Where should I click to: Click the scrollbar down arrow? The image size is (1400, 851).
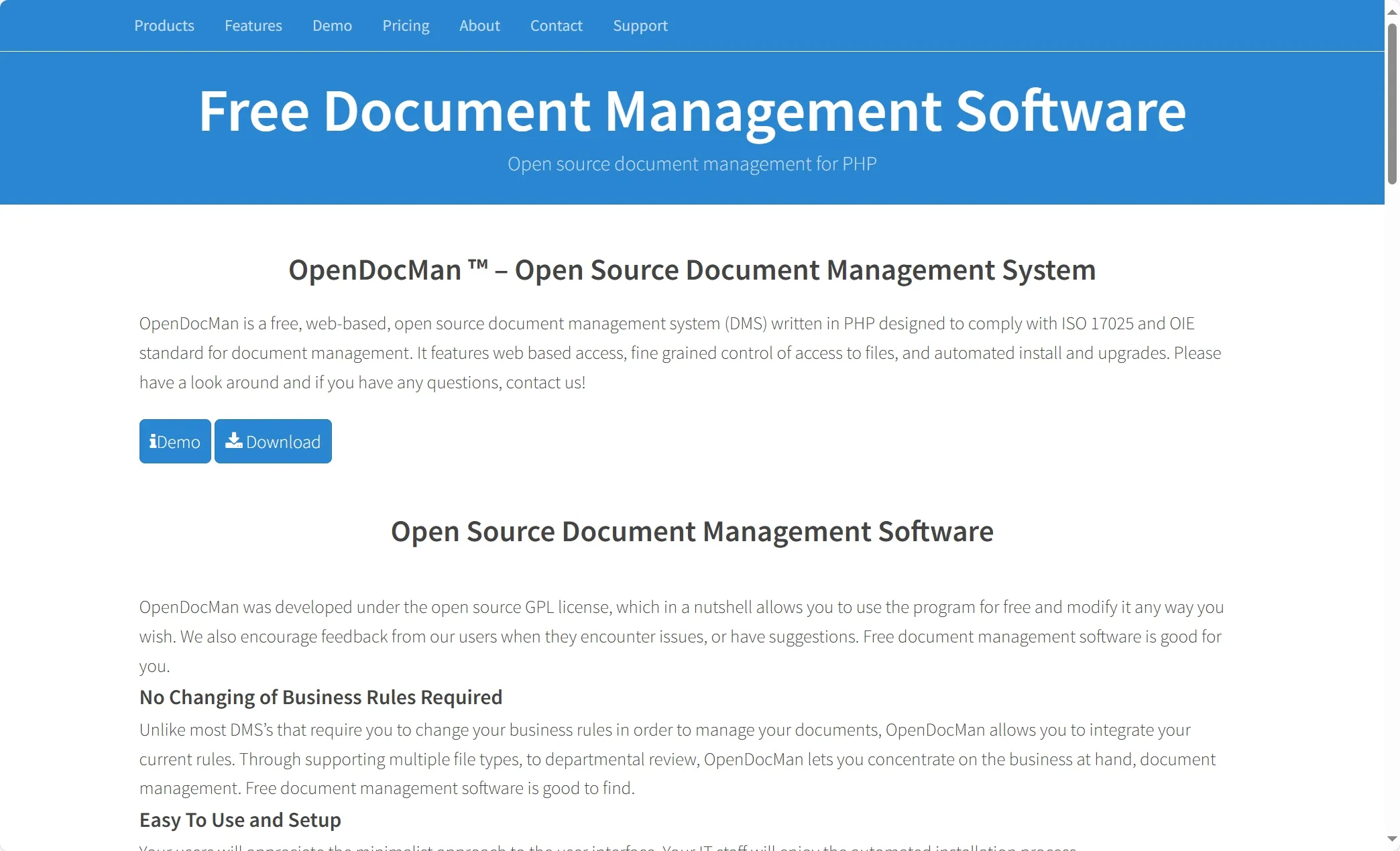click(1392, 839)
